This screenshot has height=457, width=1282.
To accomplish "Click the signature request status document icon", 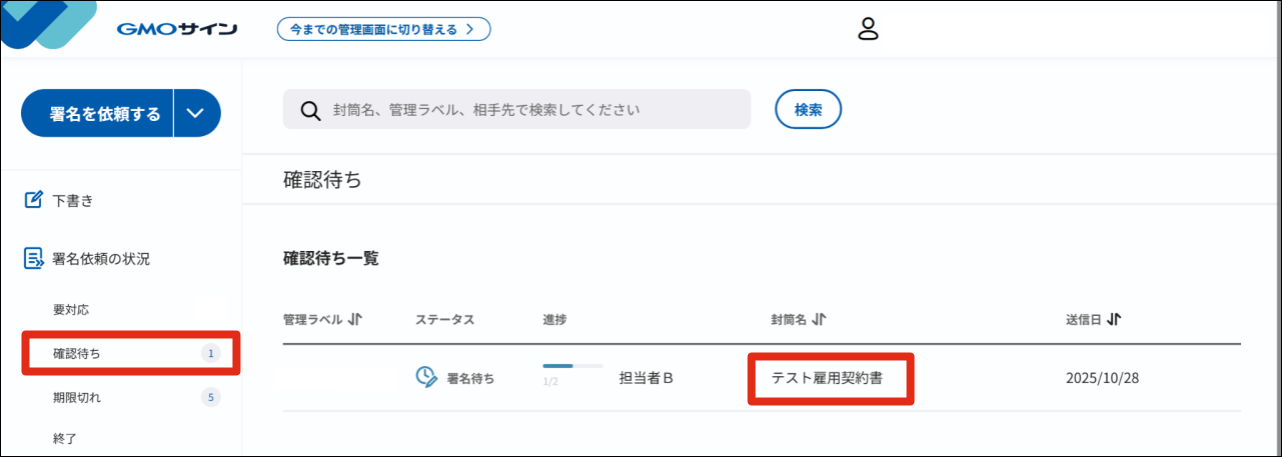I will (34, 259).
